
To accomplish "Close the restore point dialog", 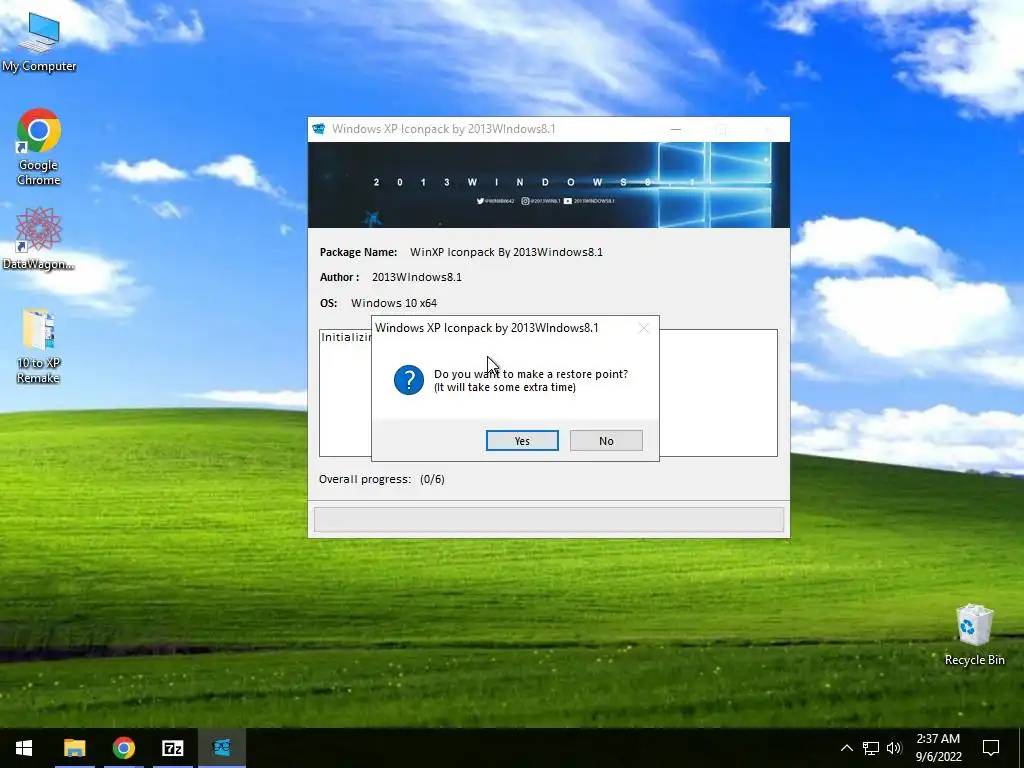I will pyautogui.click(x=643, y=328).
